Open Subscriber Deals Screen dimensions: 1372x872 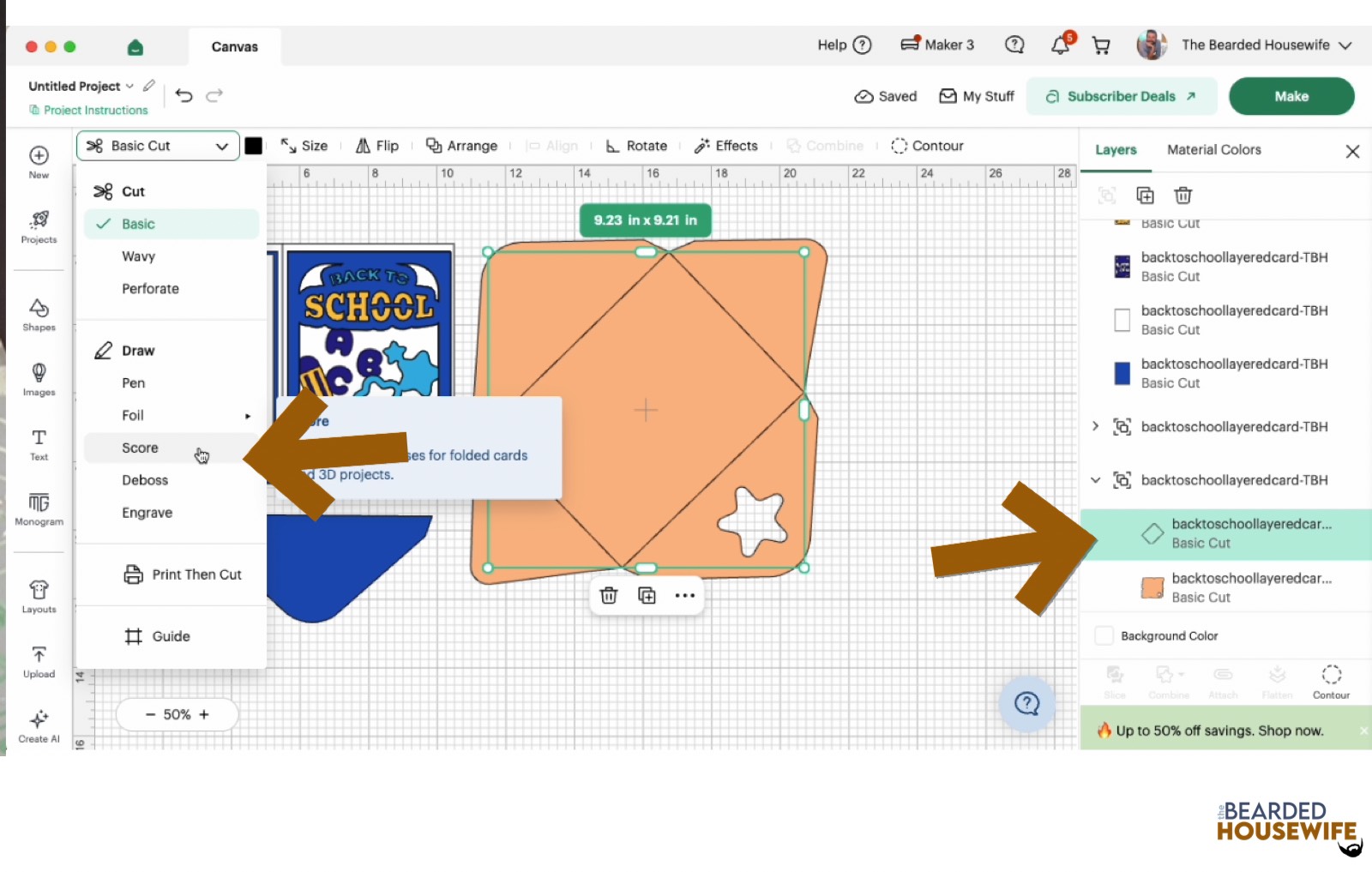1121,96
